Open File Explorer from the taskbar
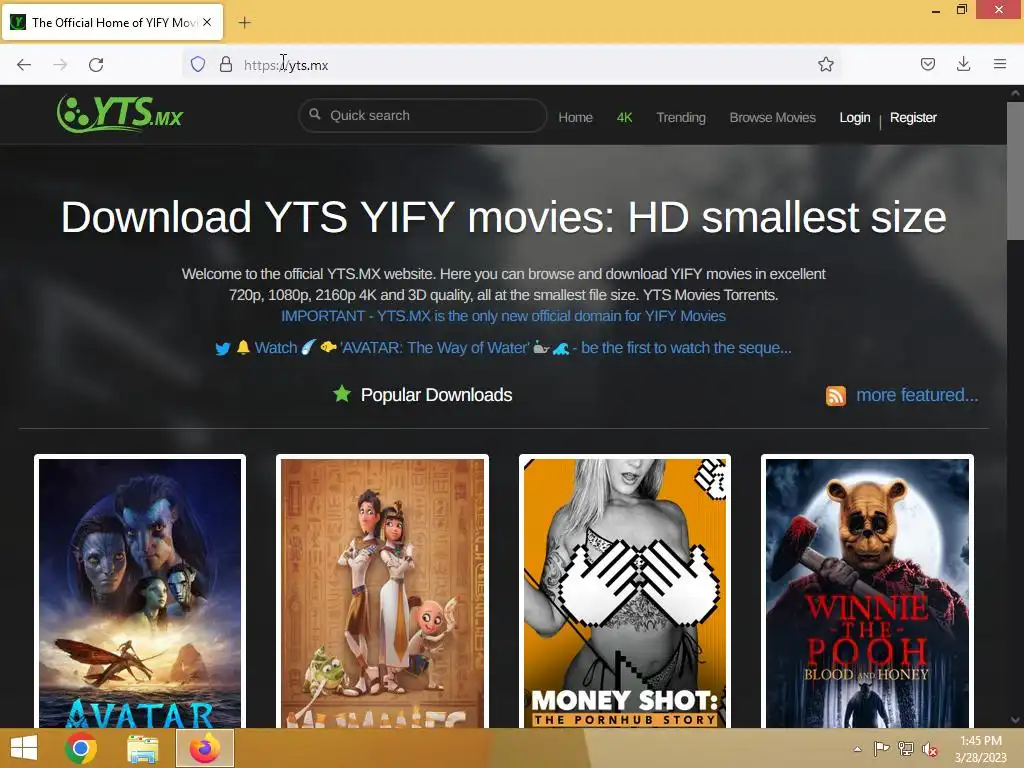1024x768 pixels. click(142, 748)
